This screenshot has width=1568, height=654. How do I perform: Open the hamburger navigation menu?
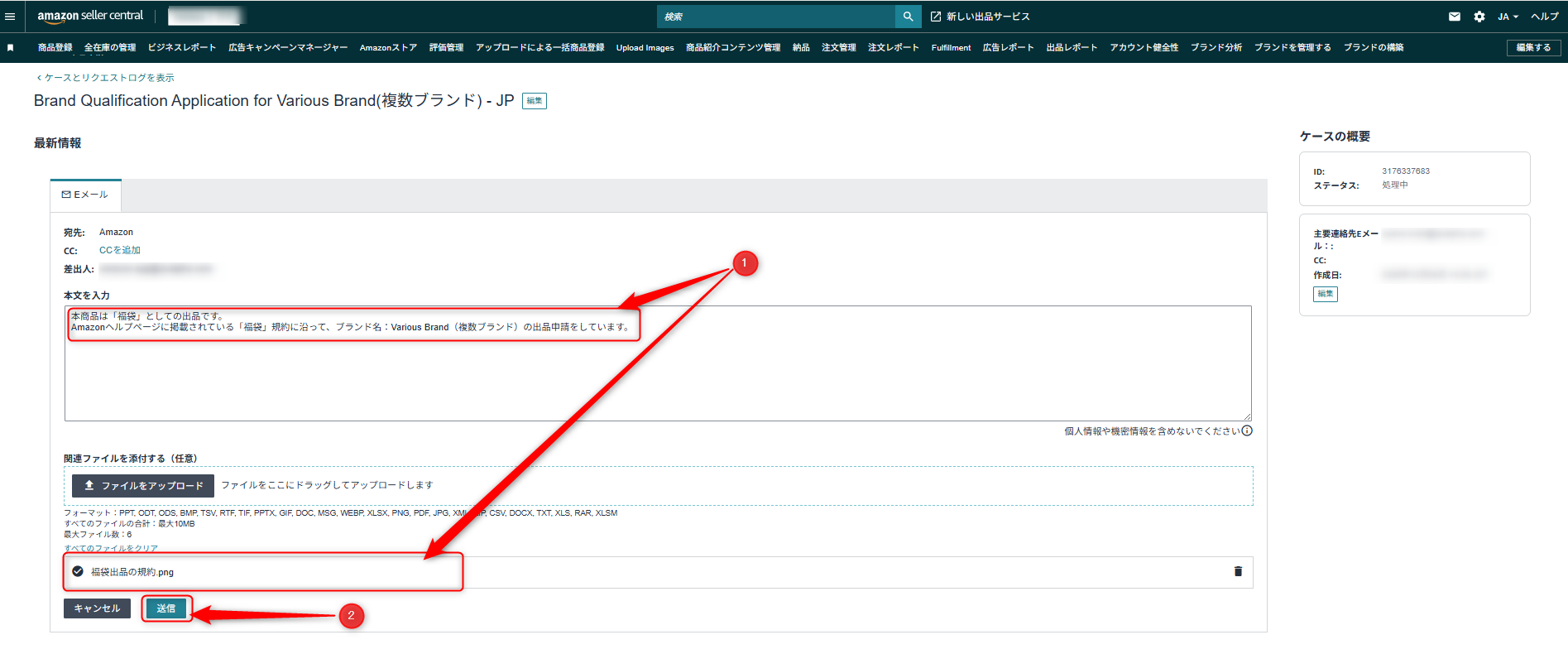point(10,17)
